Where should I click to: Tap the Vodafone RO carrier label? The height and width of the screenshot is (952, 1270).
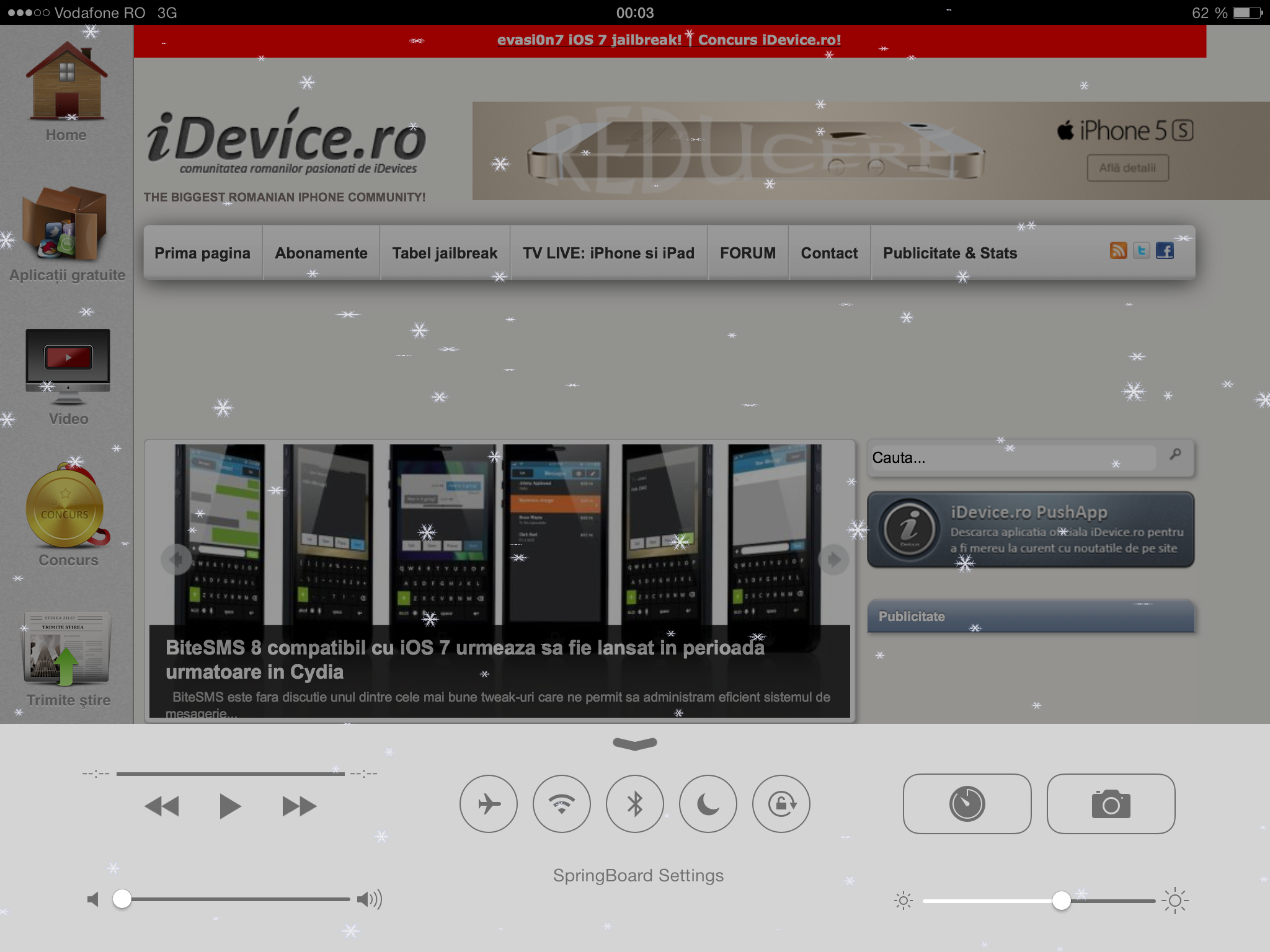pos(99,12)
